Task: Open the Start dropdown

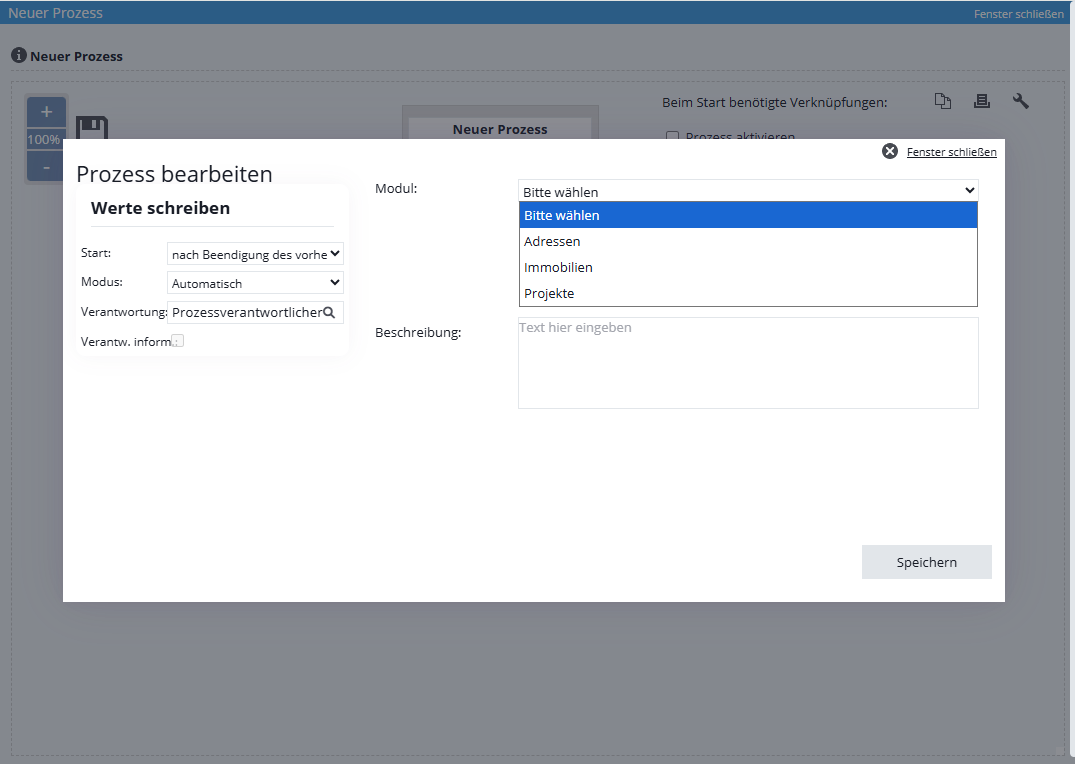Action: tap(255, 254)
